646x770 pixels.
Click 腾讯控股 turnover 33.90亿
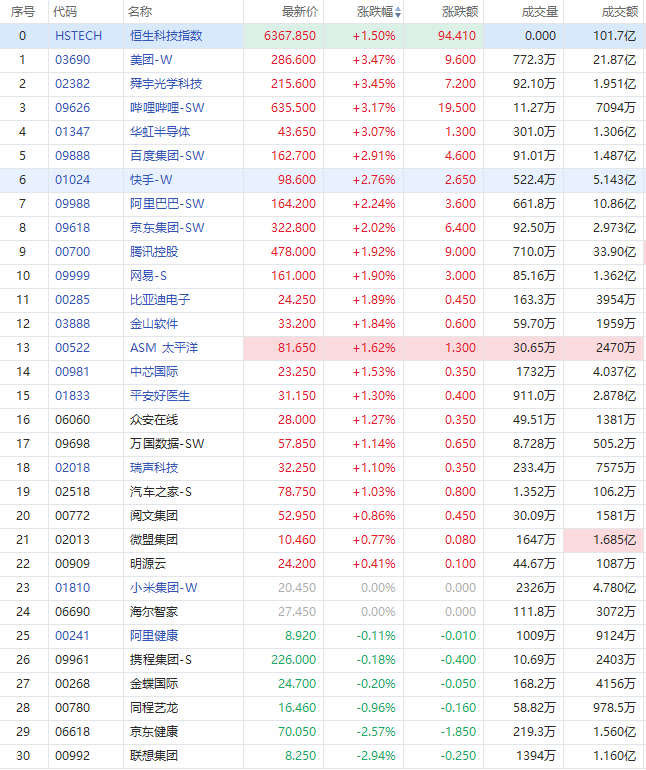[x=615, y=252]
